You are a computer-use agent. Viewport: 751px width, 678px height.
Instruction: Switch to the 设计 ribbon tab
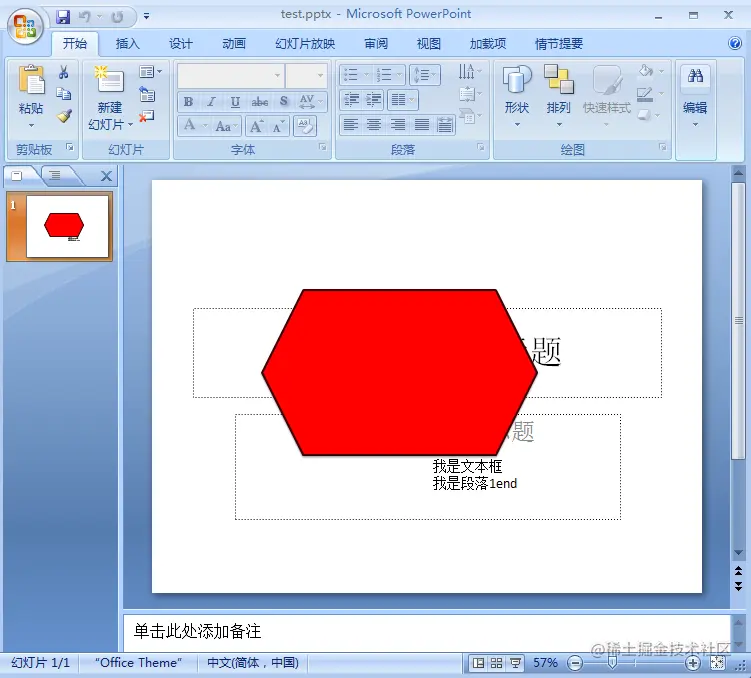point(181,44)
